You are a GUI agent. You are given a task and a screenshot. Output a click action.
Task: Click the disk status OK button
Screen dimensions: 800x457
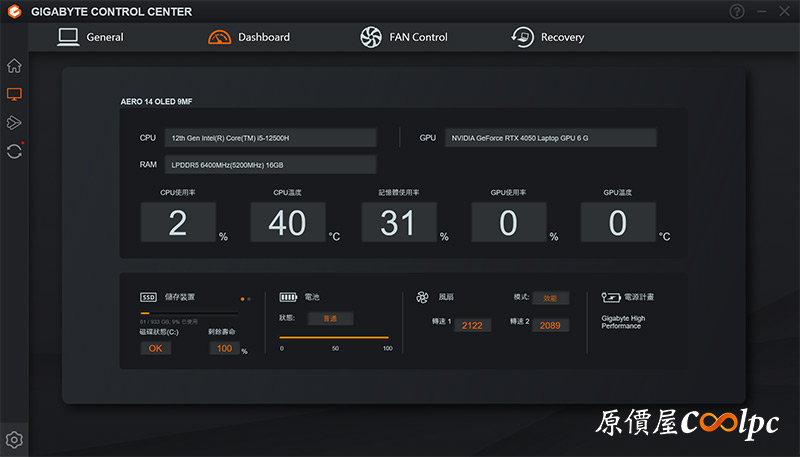156,348
